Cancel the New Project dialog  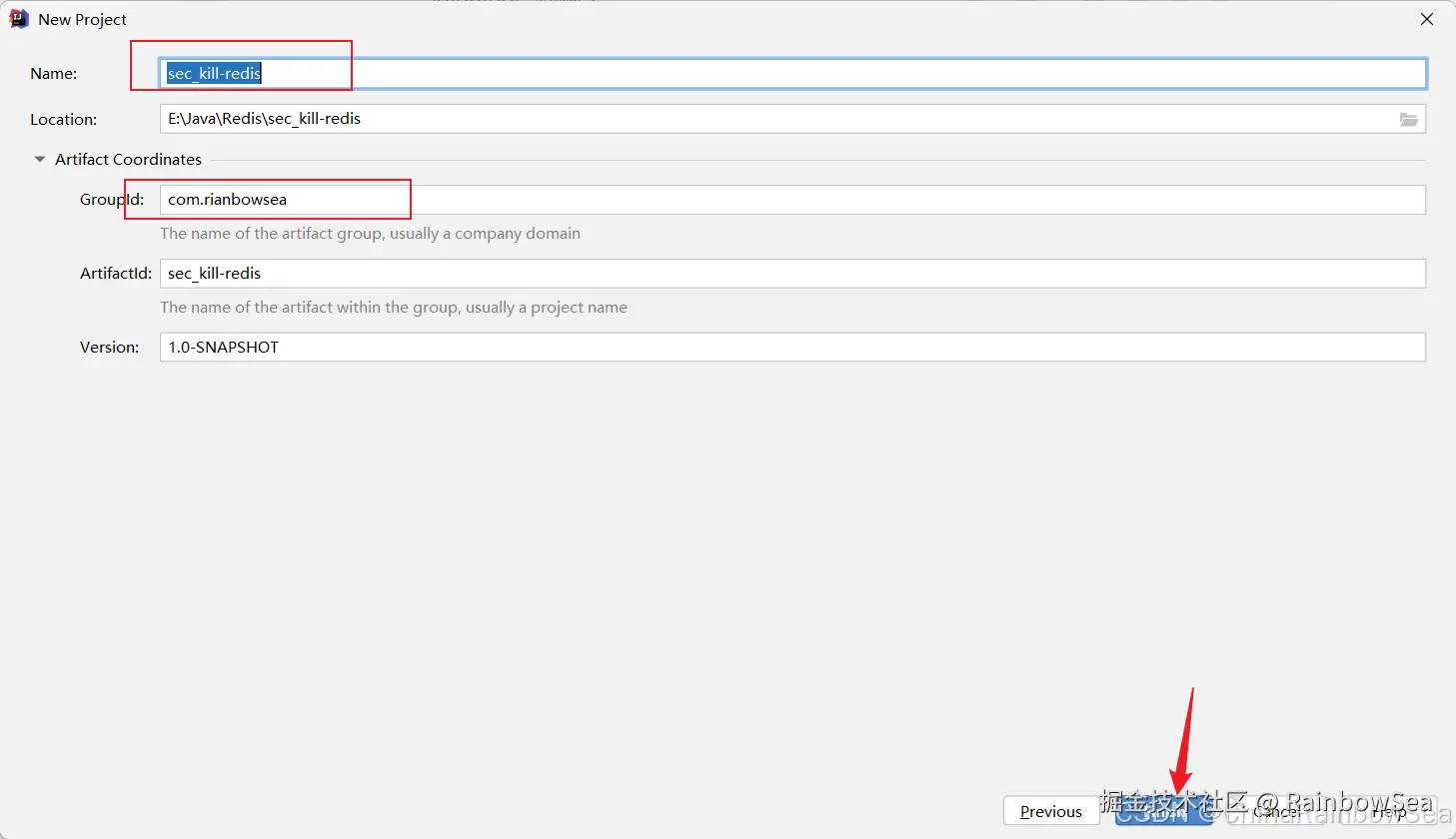pyautogui.click(x=1277, y=811)
